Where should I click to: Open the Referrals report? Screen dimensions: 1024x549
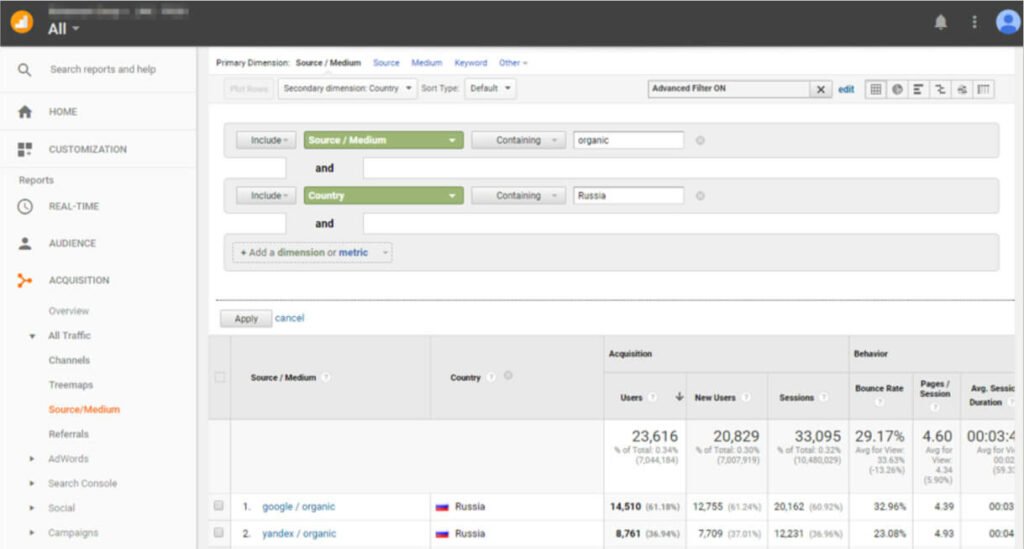(69, 434)
